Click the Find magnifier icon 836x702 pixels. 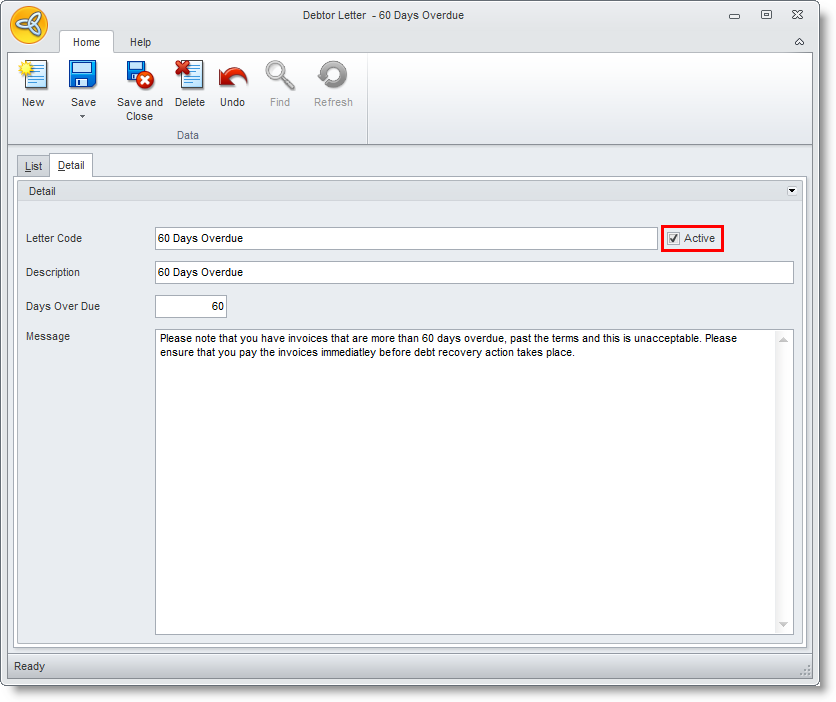tap(280, 77)
